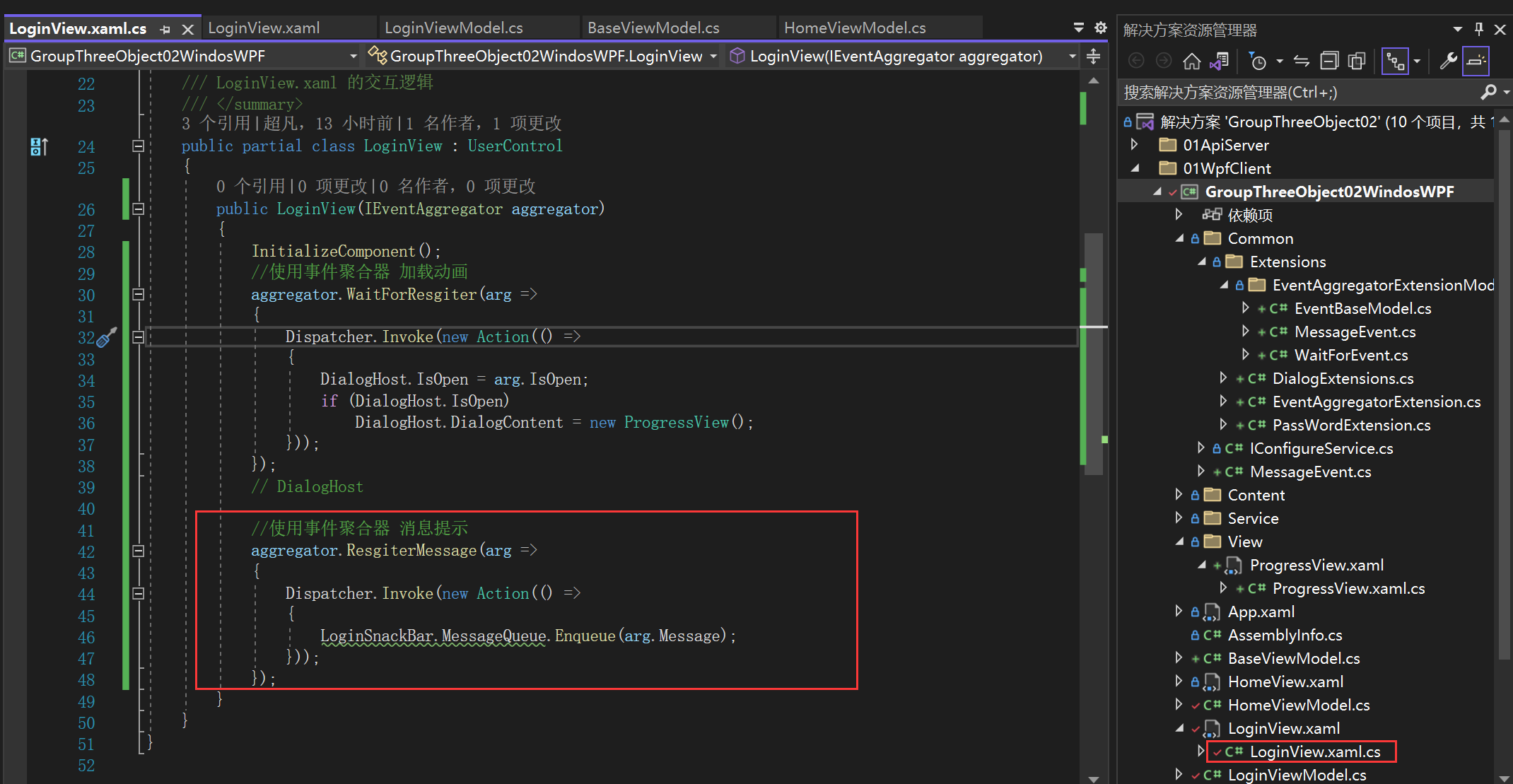Collapse the LoginView class code region
The width and height of the screenshot is (1513, 784).
pos(139,146)
